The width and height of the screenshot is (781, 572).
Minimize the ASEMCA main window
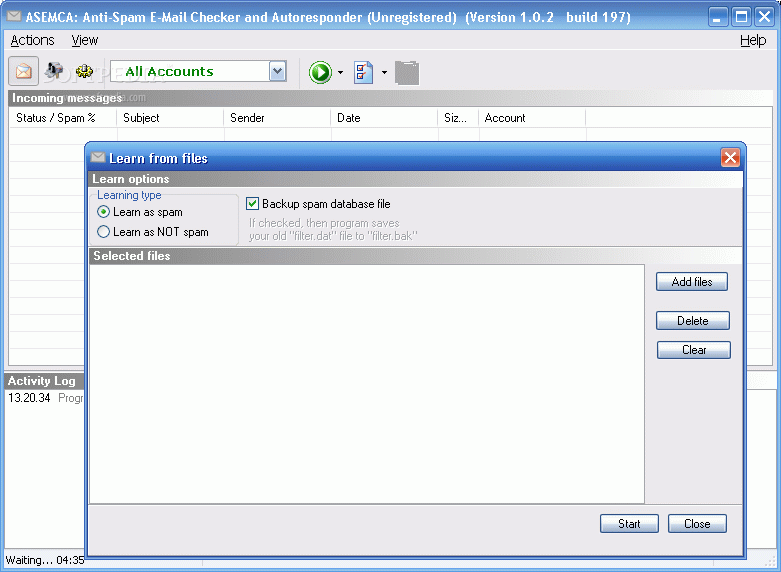718,17
